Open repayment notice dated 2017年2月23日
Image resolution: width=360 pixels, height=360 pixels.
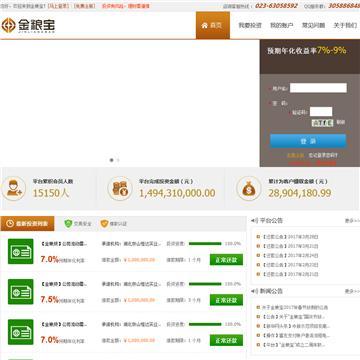coord(290,265)
